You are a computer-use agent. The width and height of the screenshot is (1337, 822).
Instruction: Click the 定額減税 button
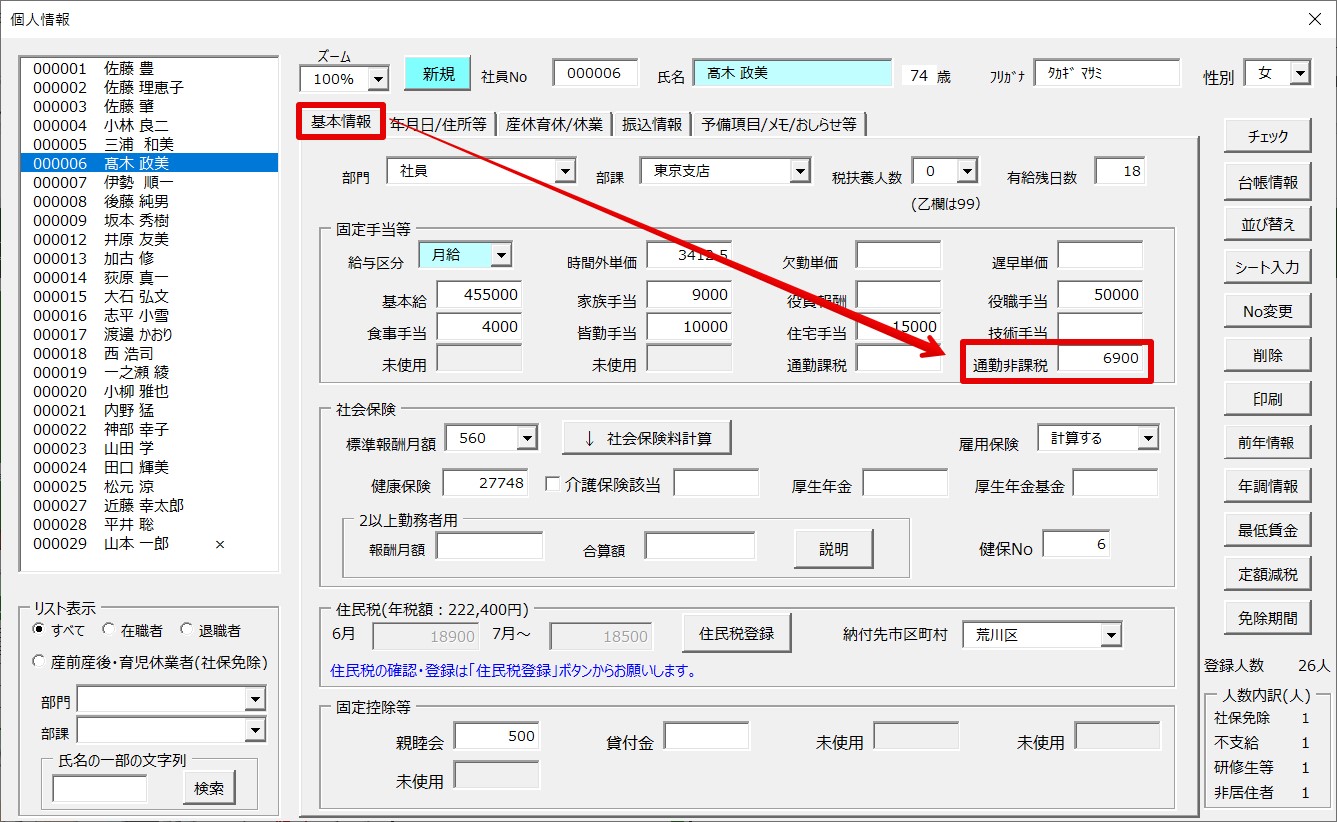(x=1267, y=574)
